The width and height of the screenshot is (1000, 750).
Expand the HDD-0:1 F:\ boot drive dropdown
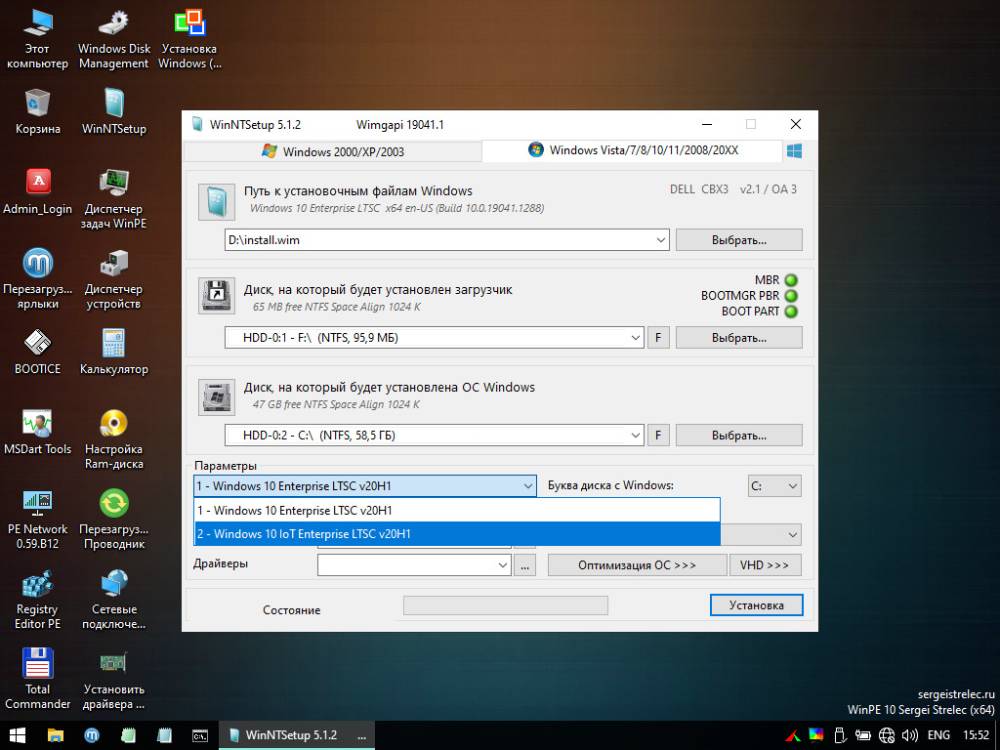point(635,338)
